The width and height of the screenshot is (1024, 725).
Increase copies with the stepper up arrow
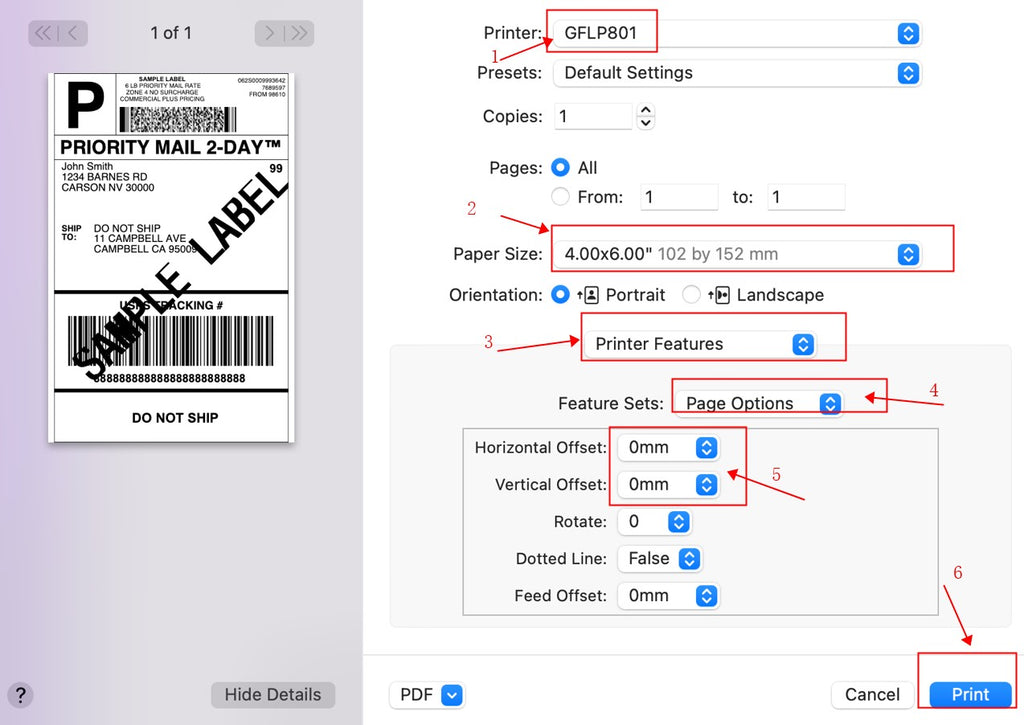pyautogui.click(x=646, y=110)
